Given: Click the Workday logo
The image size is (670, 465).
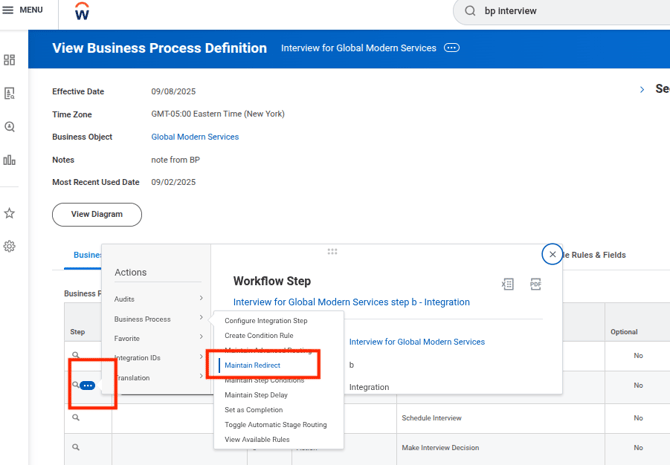Looking at the screenshot, I should click(x=82, y=12).
